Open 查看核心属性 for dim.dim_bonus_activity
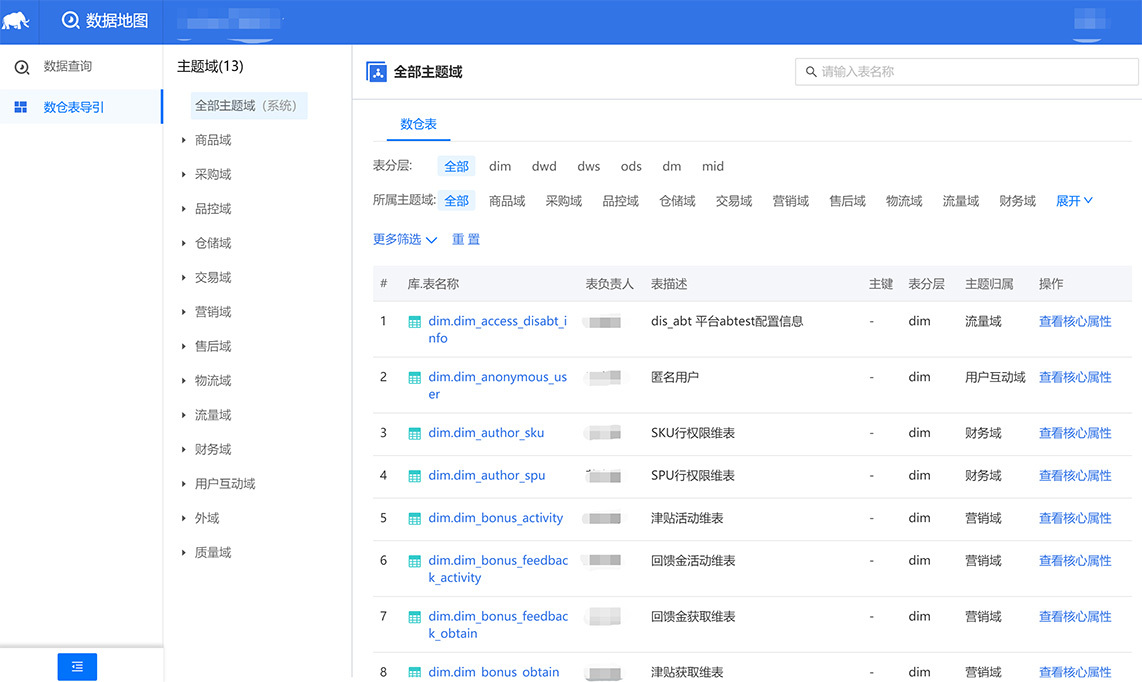This screenshot has height=682, width=1142. click(x=1075, y=519)
